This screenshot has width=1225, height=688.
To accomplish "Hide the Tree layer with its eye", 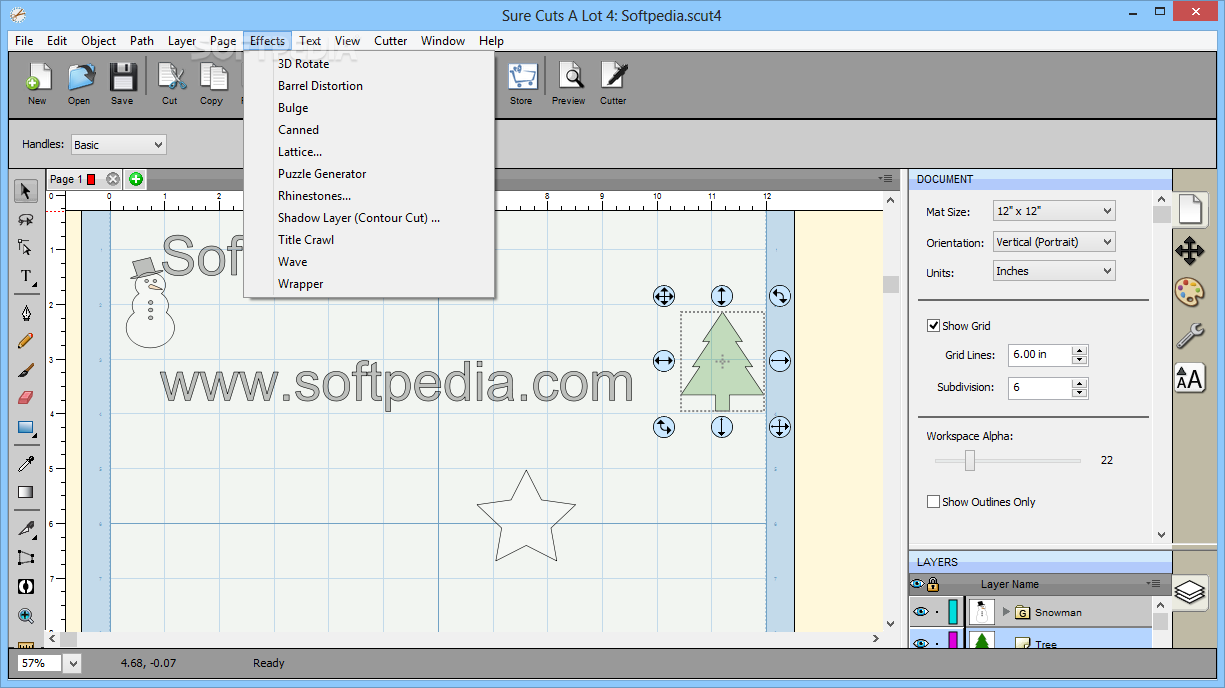I will [x=921, y=642].
